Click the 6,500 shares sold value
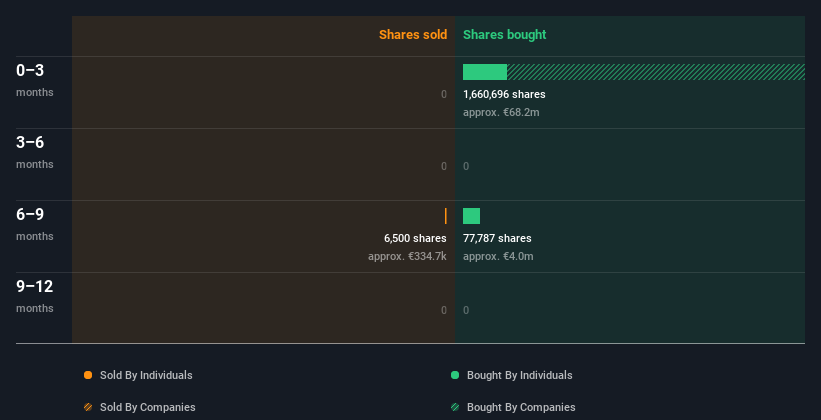Screen dimensions: 821x420 (x=415, y=238)
